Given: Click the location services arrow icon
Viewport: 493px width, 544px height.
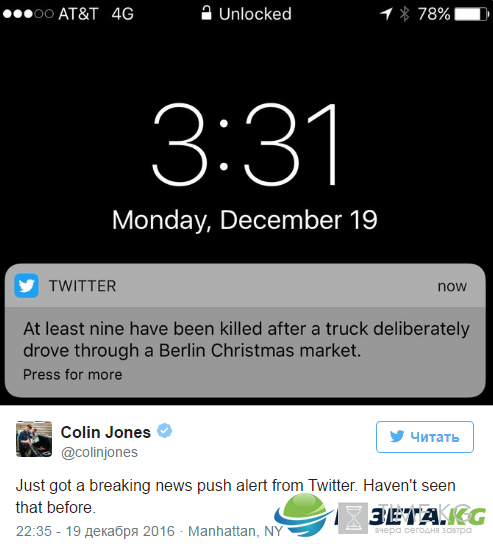Looking at the screenshot, I should [386, 14].
